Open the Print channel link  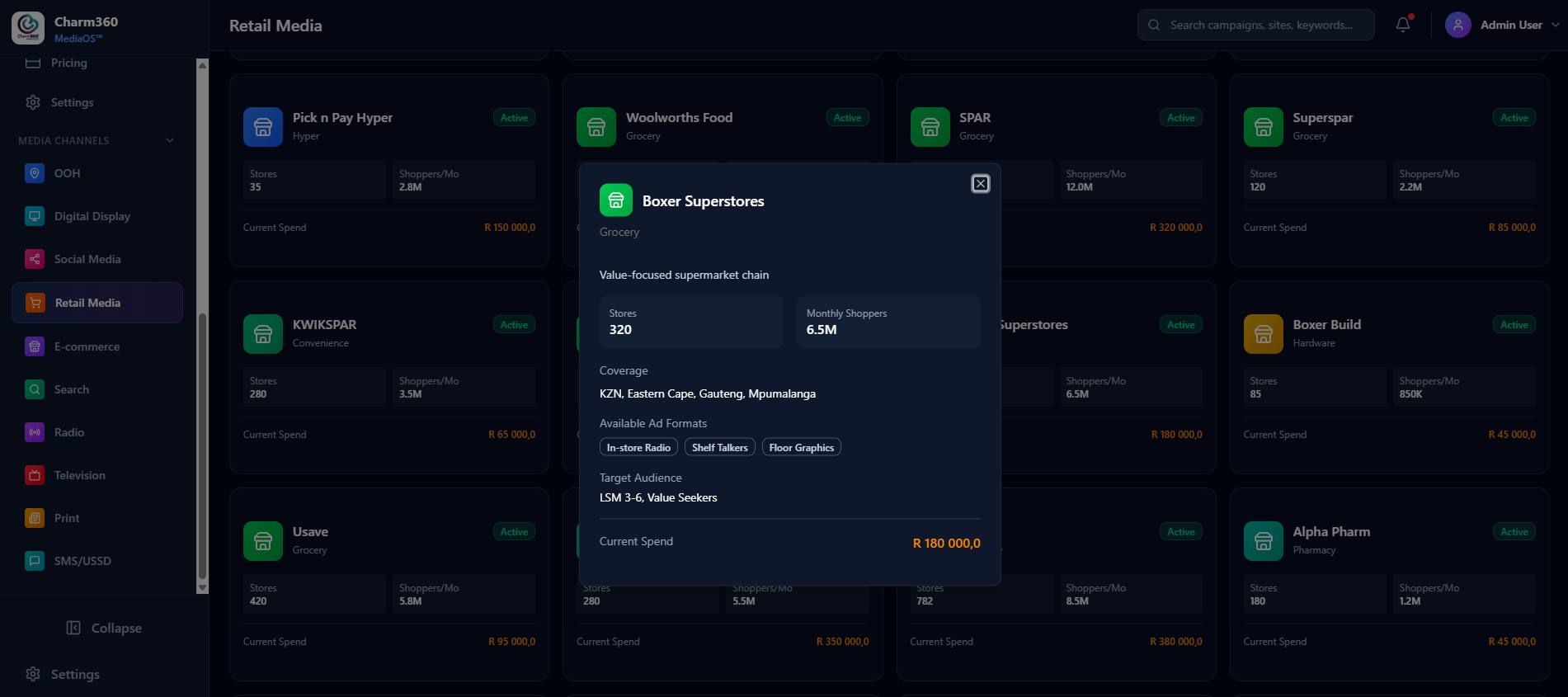[97, 518]
